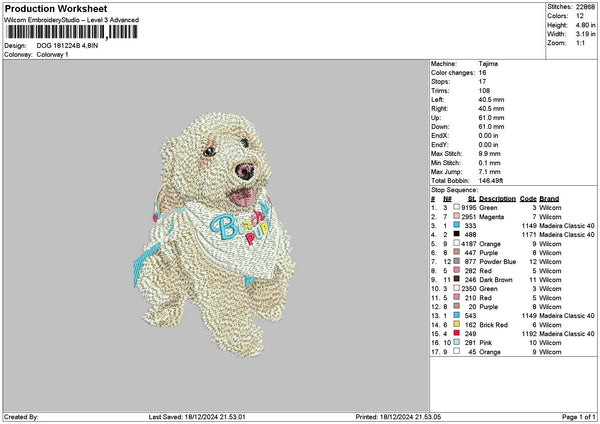
Task: Select the 'Color changes' value 16
Action: coord(483,73)
